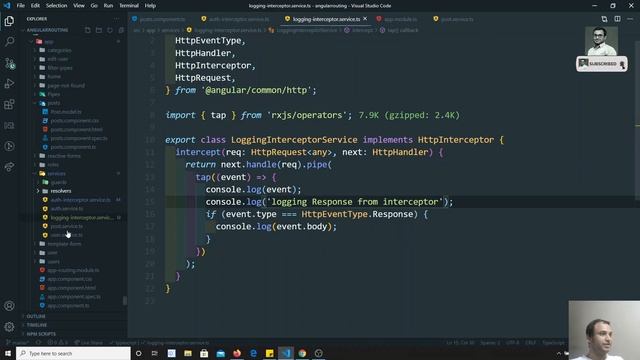This screenshot has width=640, height=360.
Task: Open post.service.ts in file tree
Action: point(67,226)
